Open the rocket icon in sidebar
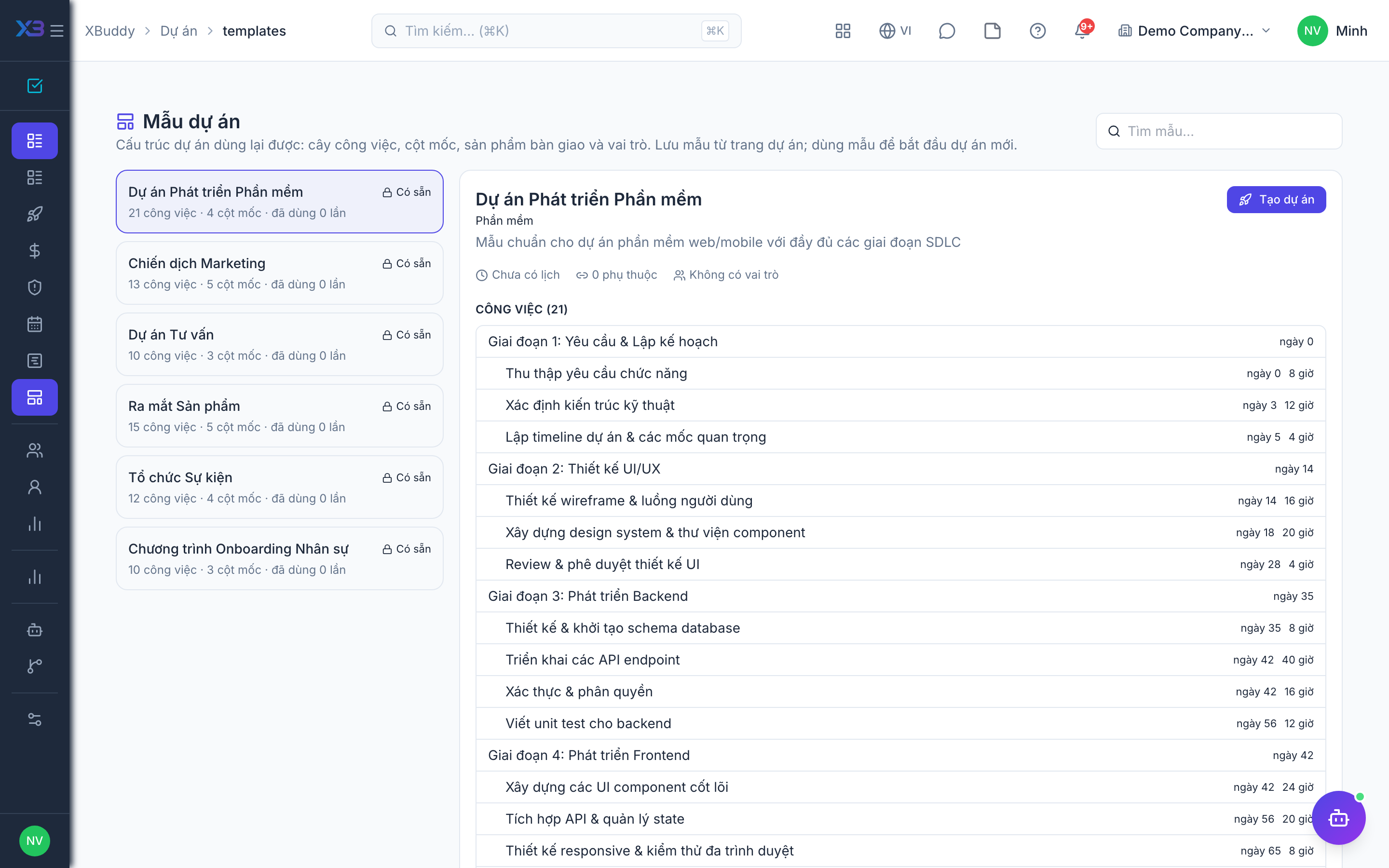This screenshot has height=868, width=1389. tap(34, 214)
